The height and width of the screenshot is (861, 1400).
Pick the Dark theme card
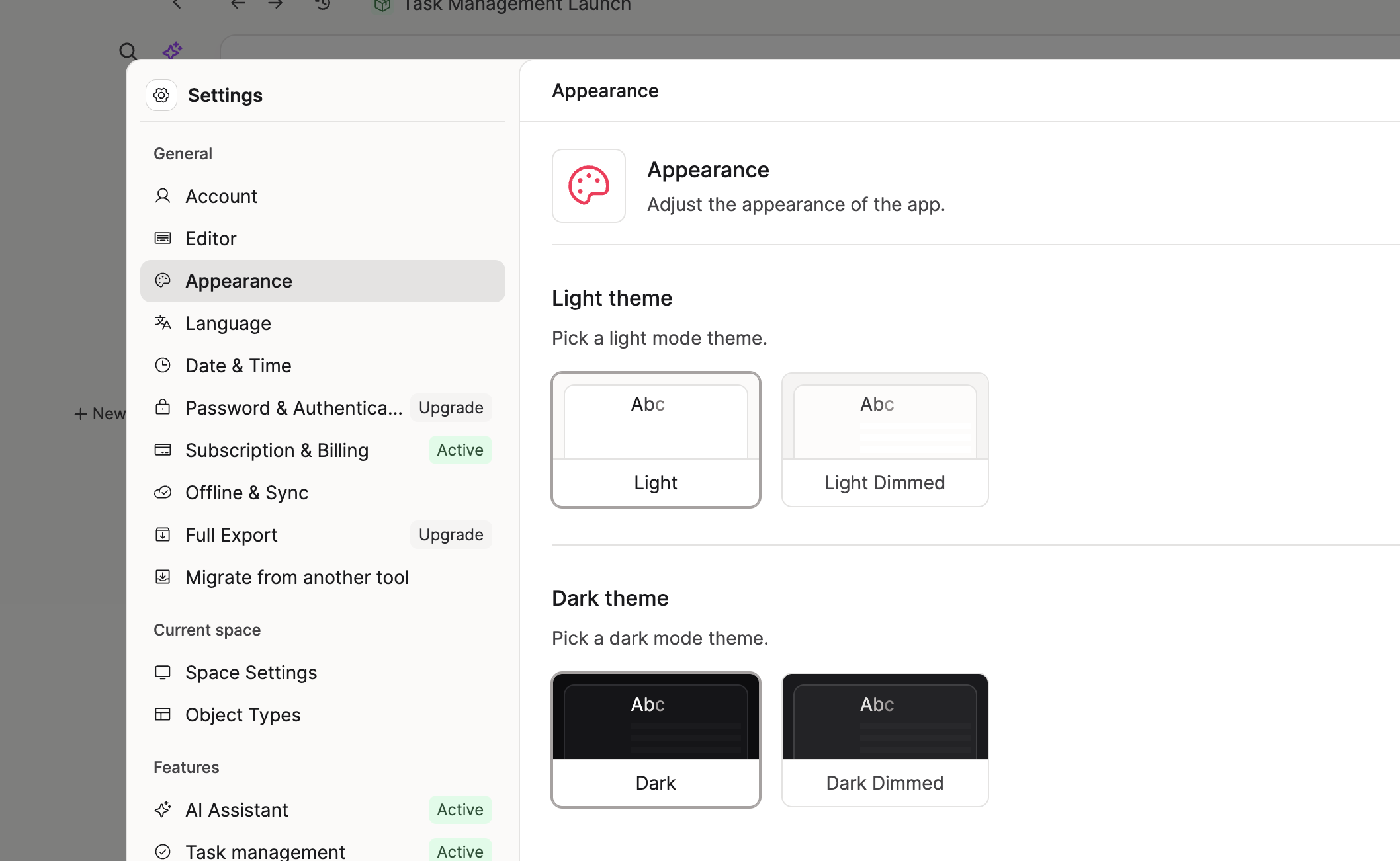pyautogui.click(x=656, y=740)
